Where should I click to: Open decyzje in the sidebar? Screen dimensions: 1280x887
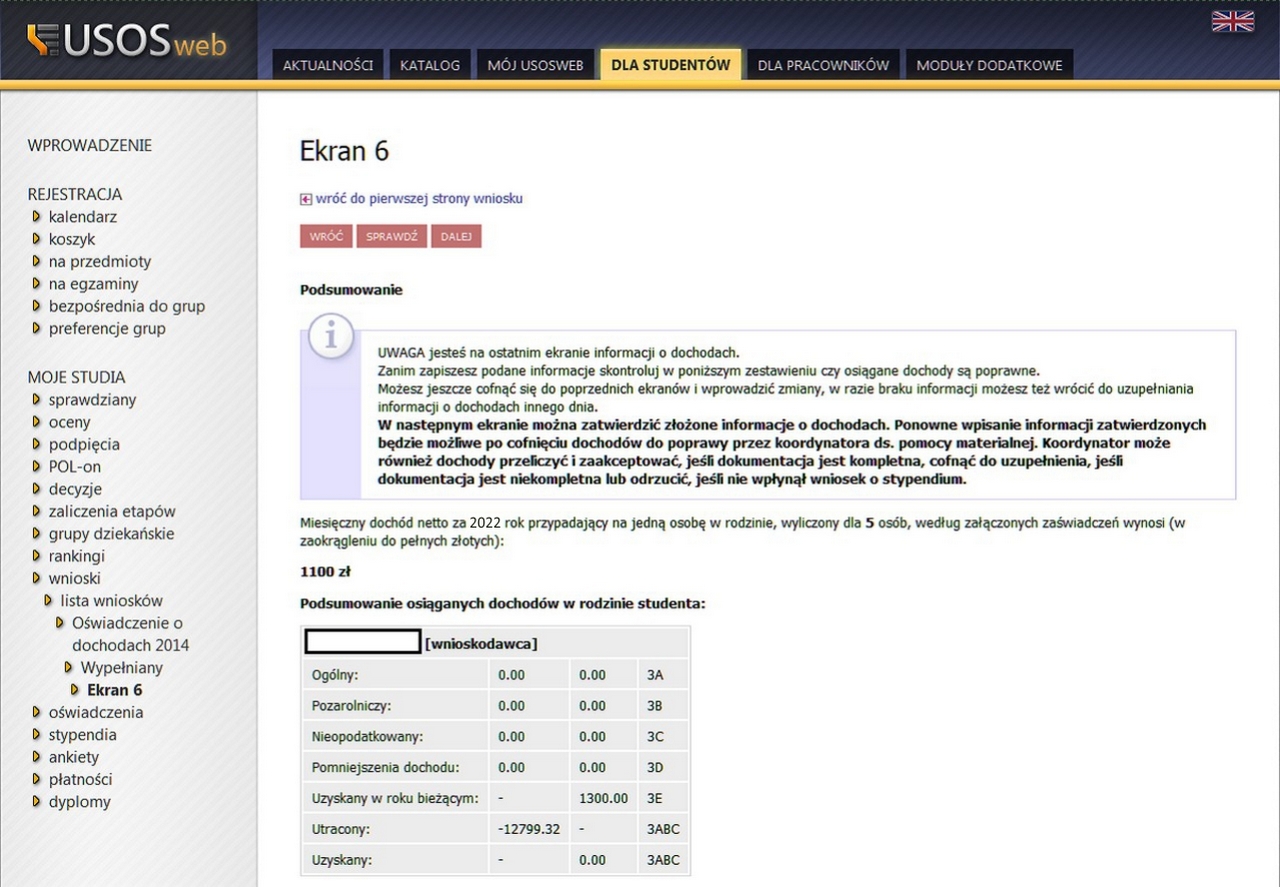pos(75,489)
